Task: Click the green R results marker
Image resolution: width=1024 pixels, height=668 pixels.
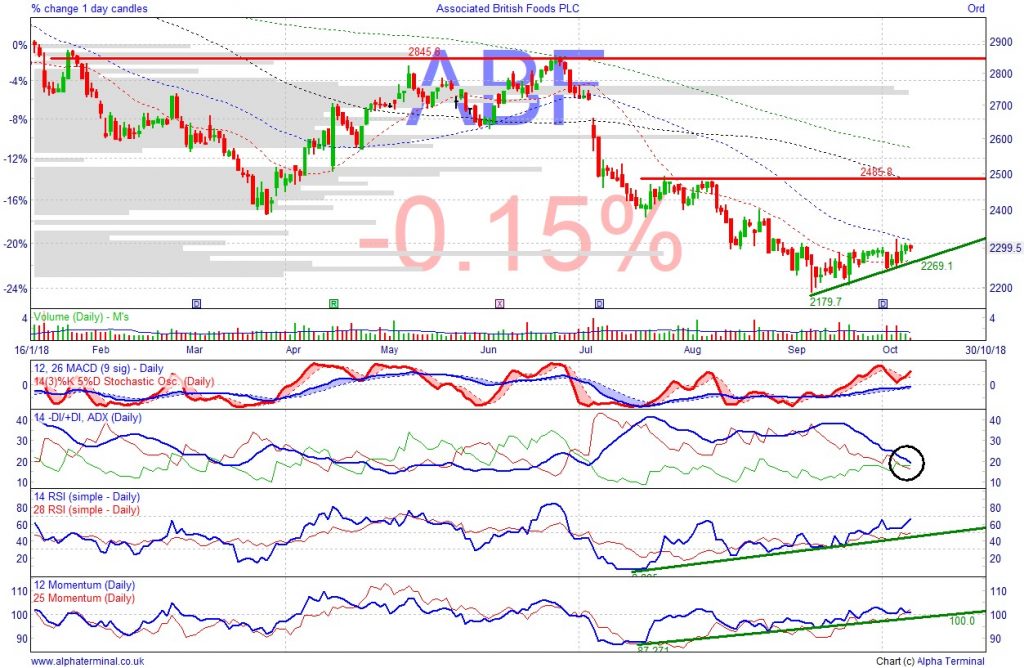Action: coord(334,304)
